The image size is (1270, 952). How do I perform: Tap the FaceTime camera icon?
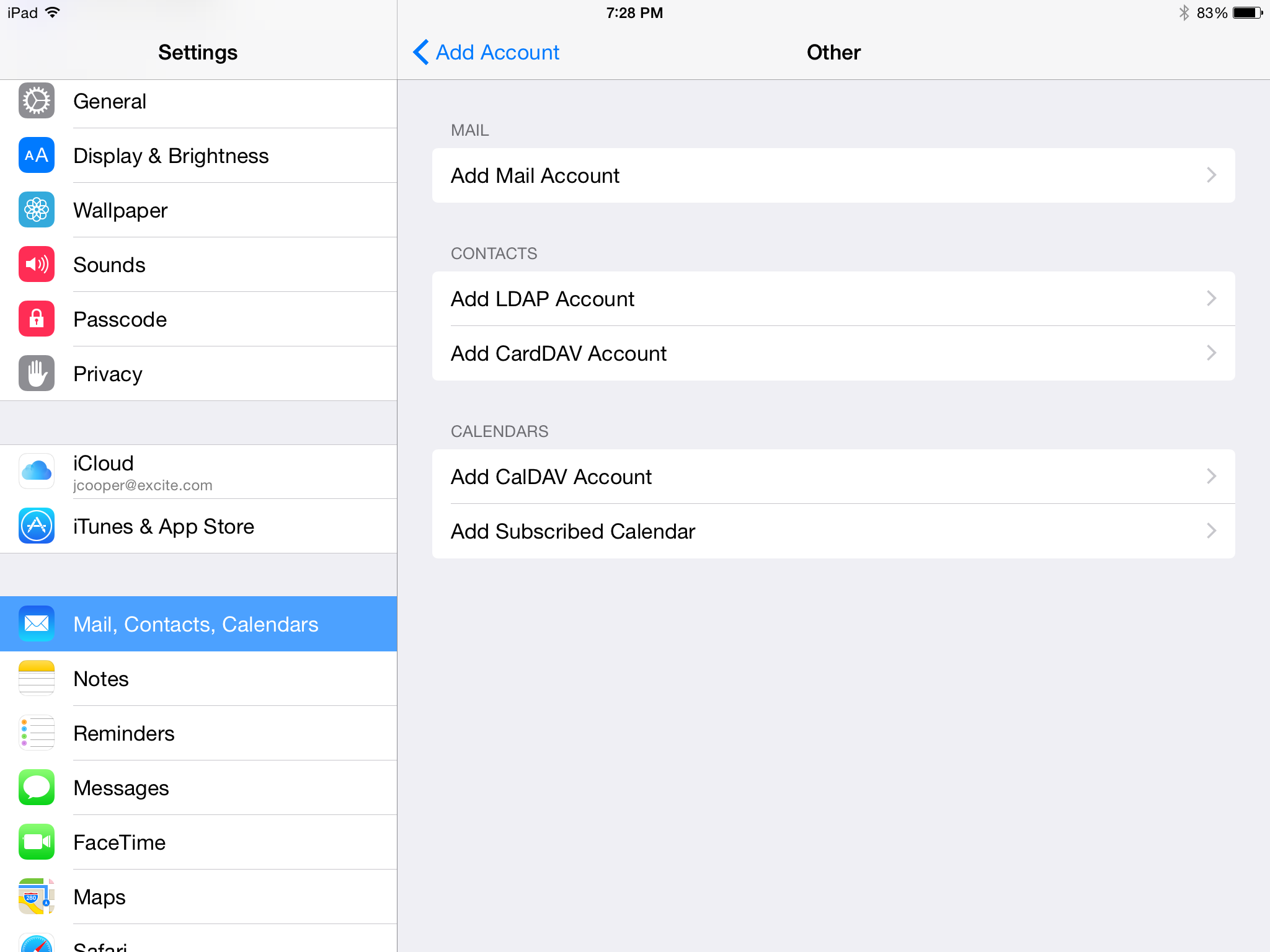point(37,842)
